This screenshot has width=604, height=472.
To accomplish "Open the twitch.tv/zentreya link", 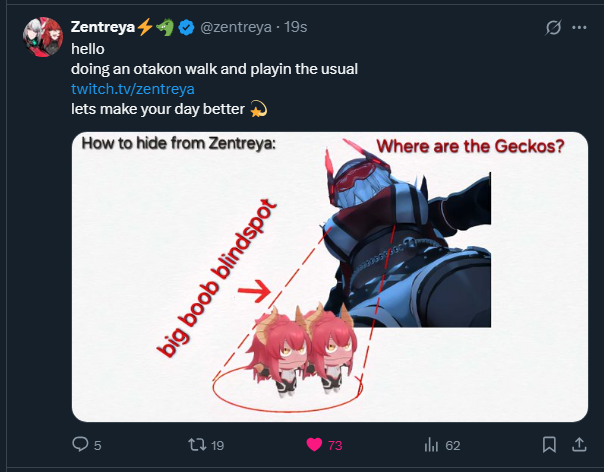I will pos(125,88).
